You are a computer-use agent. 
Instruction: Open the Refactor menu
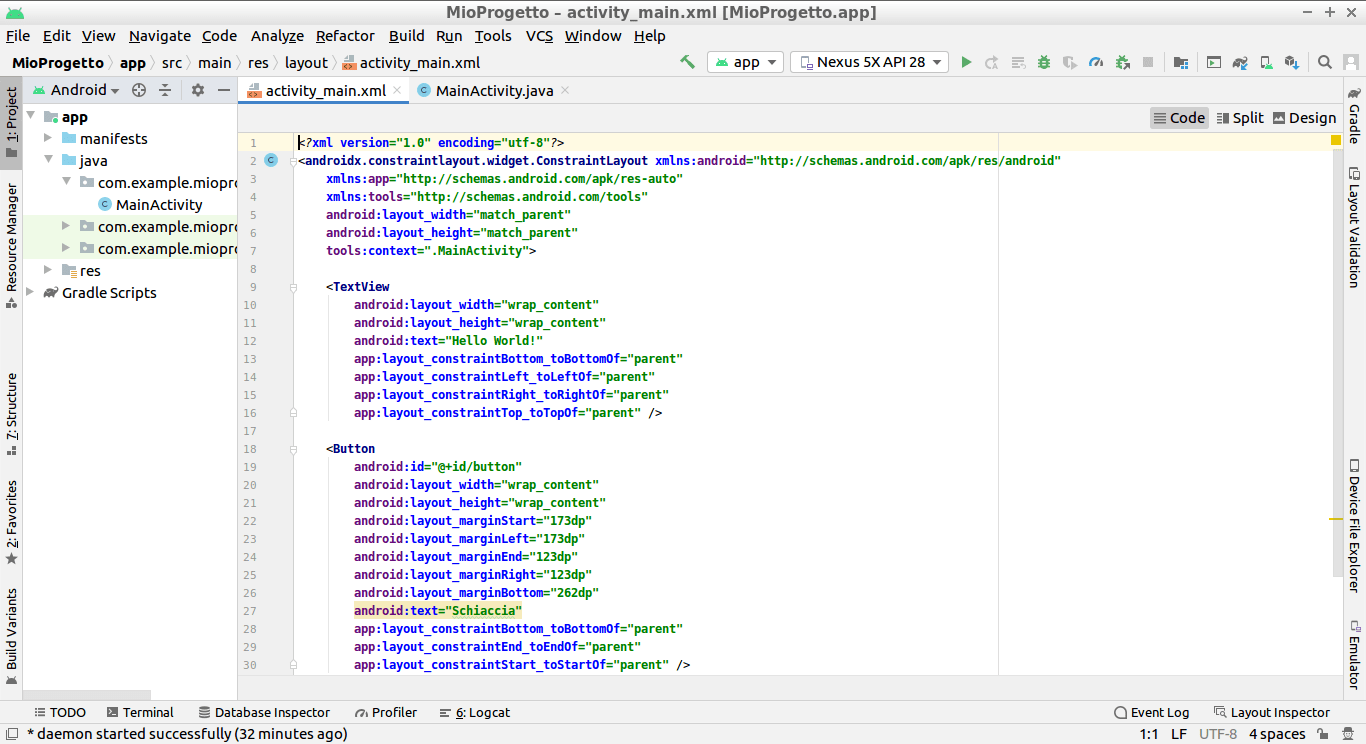coord(345,36)
